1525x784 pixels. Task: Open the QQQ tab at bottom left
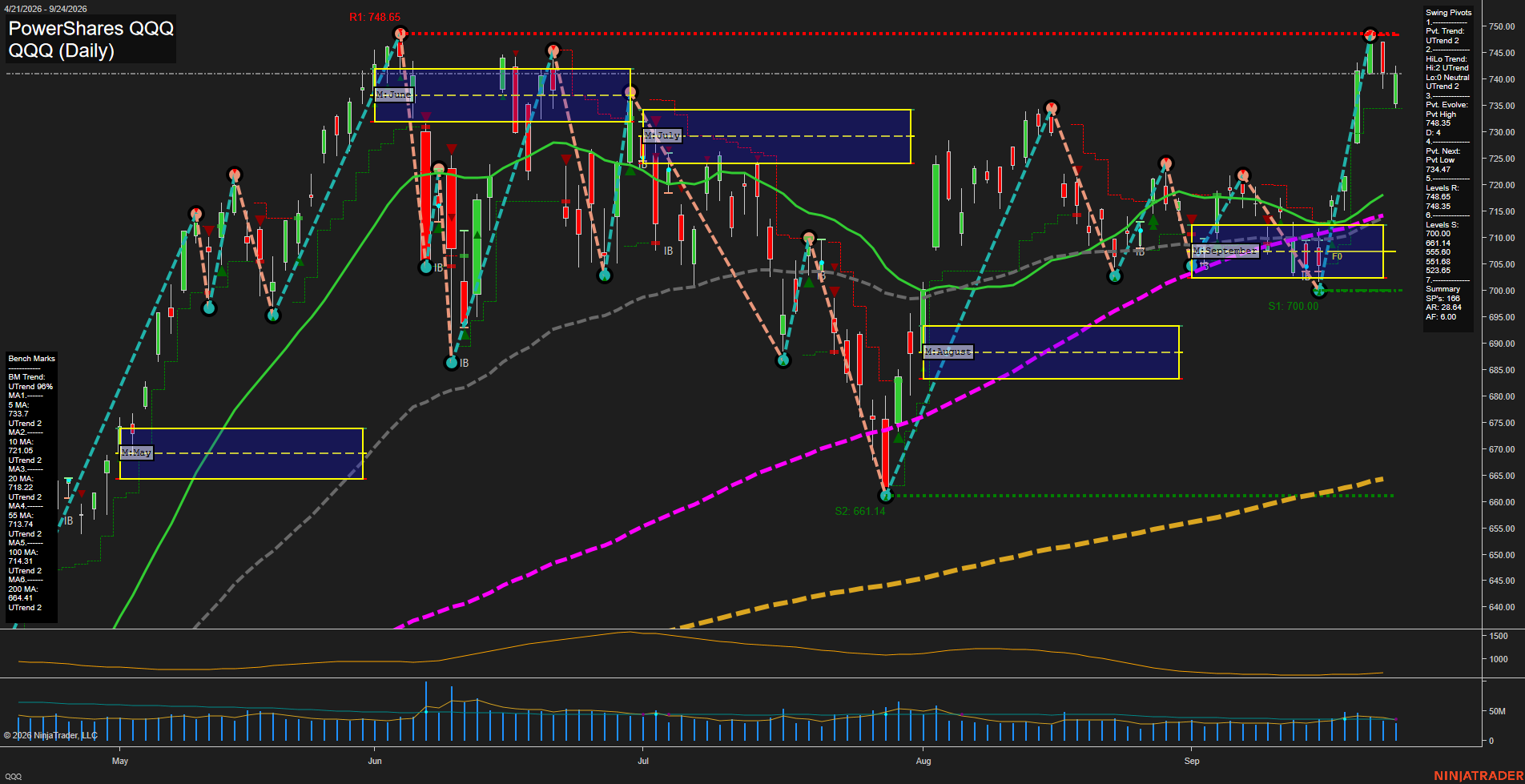click(x=14, y=776)
